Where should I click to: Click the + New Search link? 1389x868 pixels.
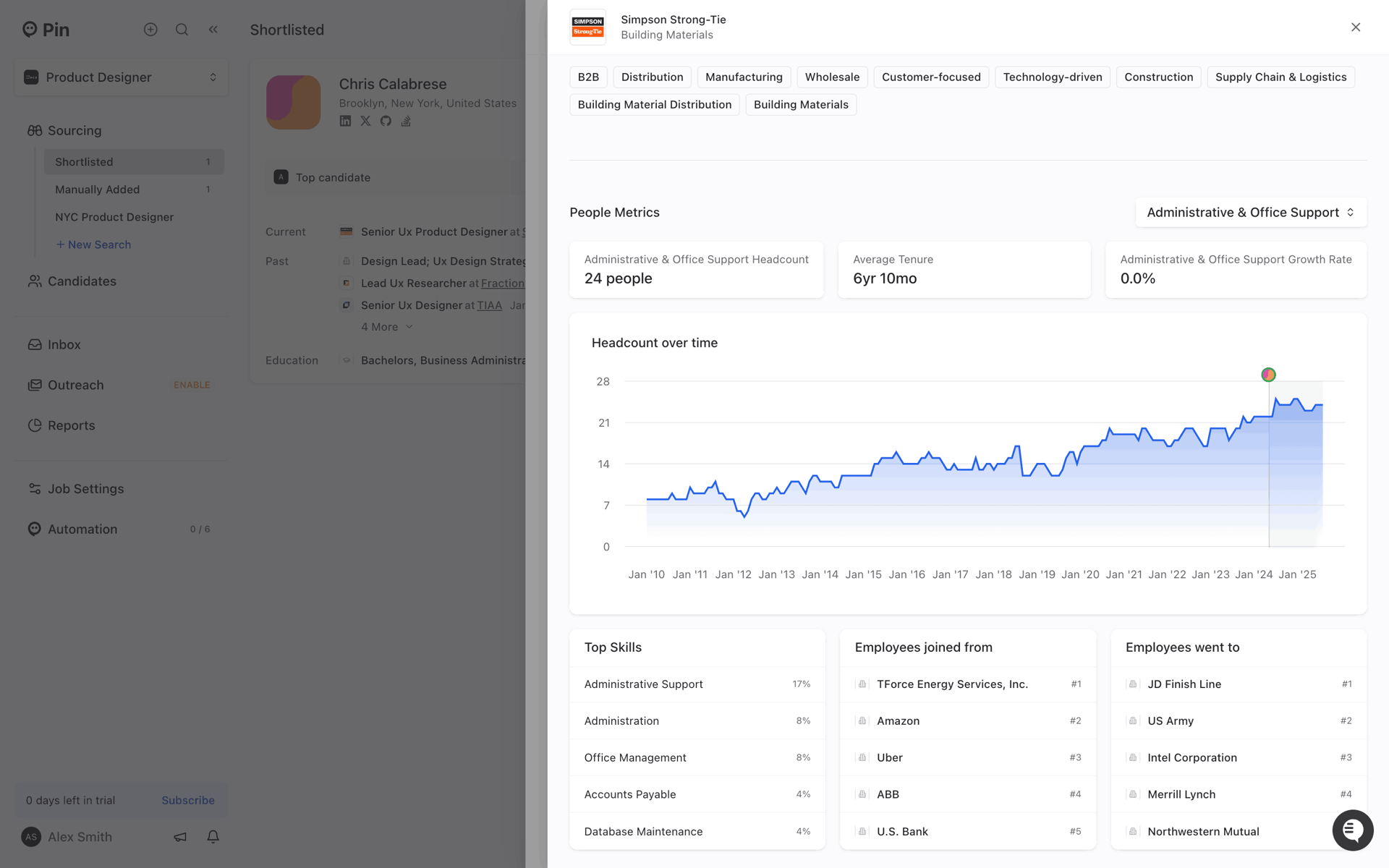coord(93,244)
